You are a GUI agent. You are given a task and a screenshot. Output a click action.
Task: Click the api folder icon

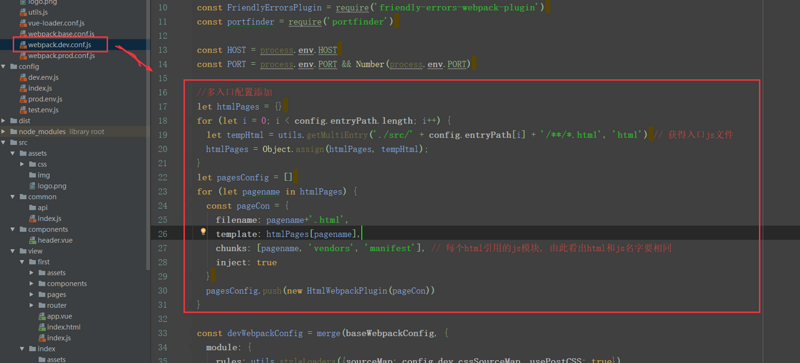(32, 208)
